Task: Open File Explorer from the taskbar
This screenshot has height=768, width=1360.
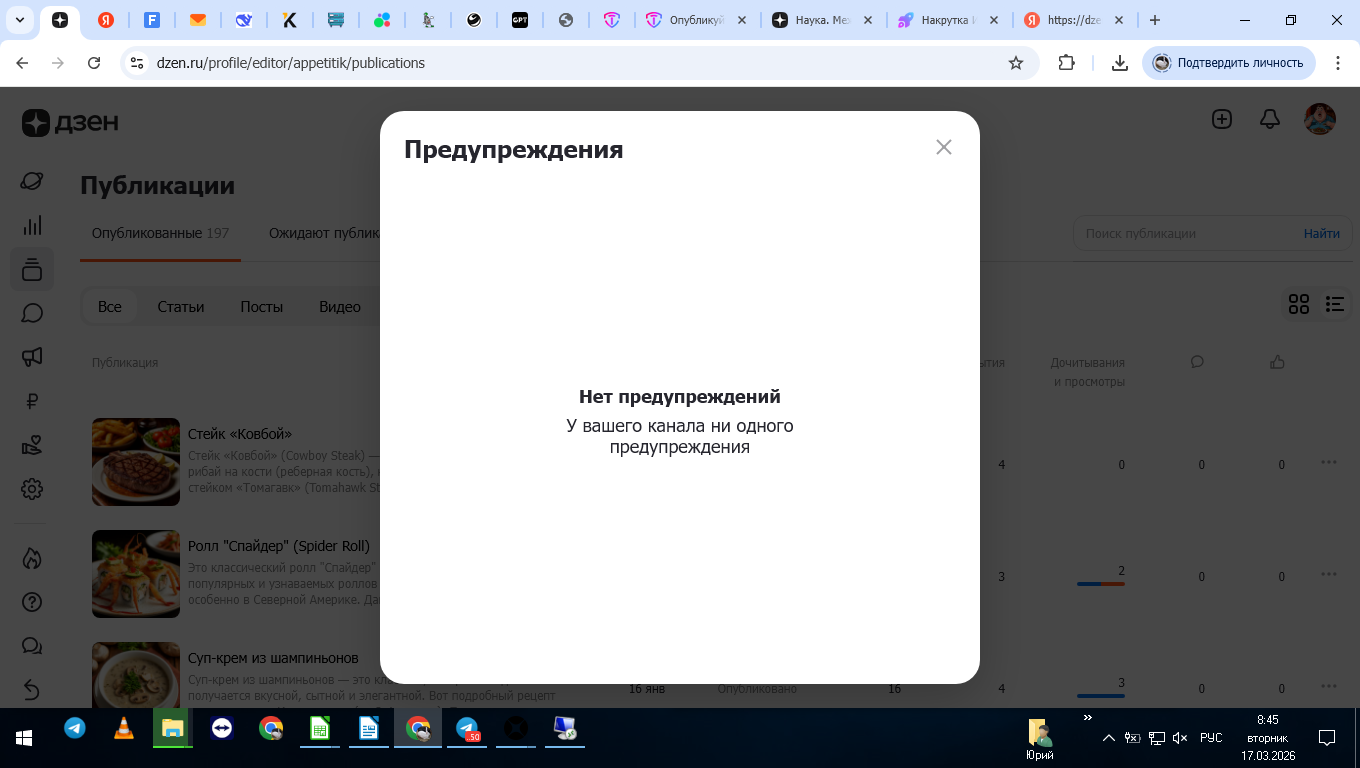Action: (x=173, y=729)
